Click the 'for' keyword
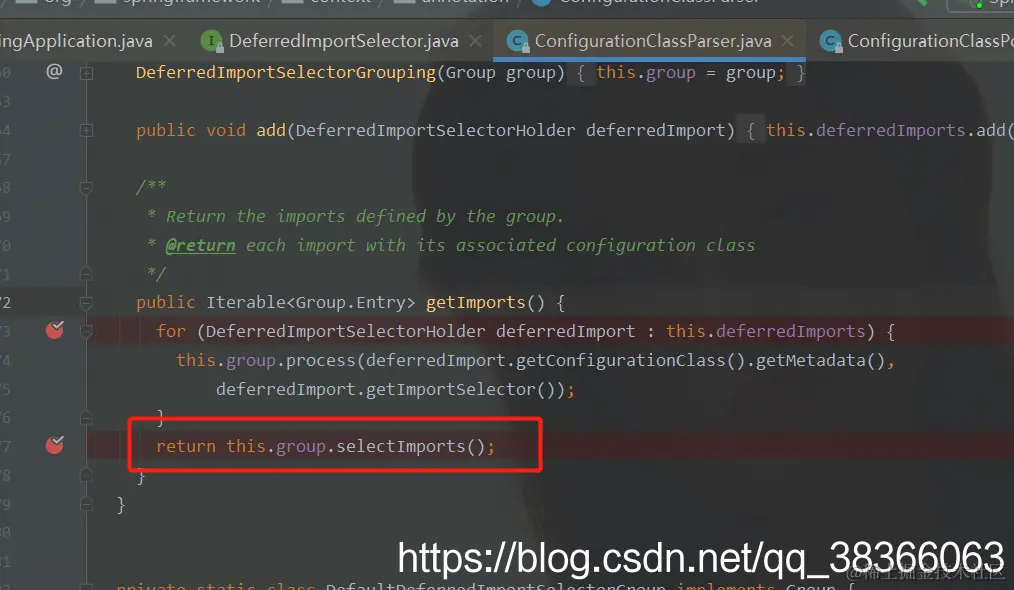Image resolution: width=1014 pixels, height=590 pixels. pos(171,332)
